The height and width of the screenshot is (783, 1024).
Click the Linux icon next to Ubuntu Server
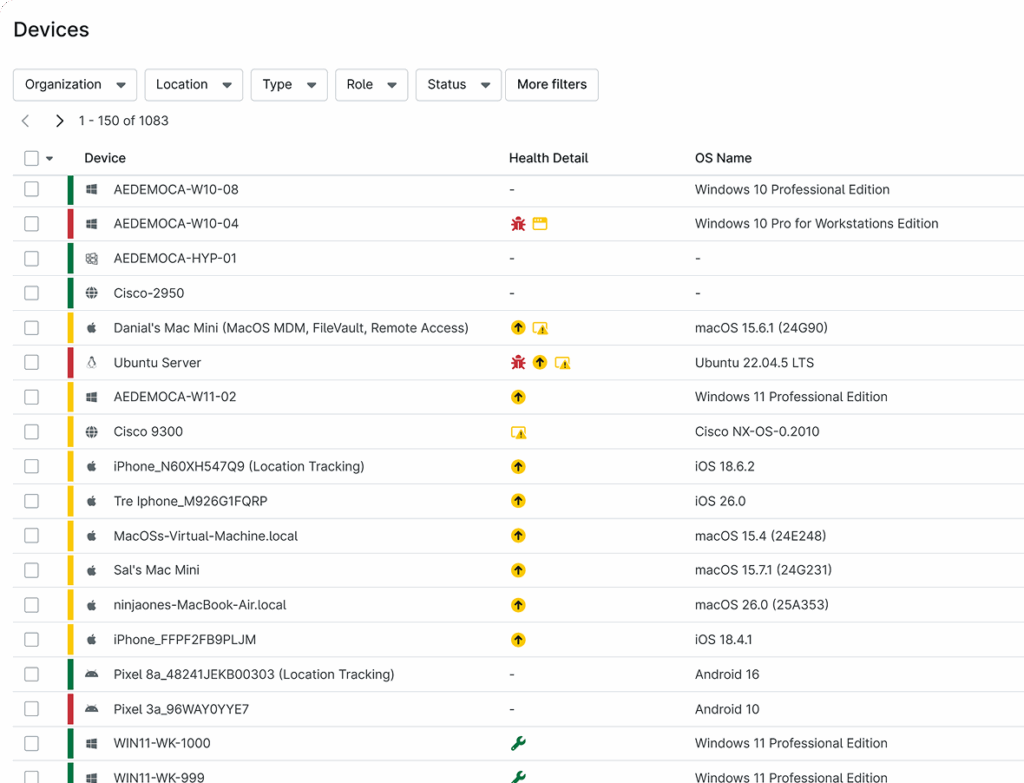[x=91, y=362]
